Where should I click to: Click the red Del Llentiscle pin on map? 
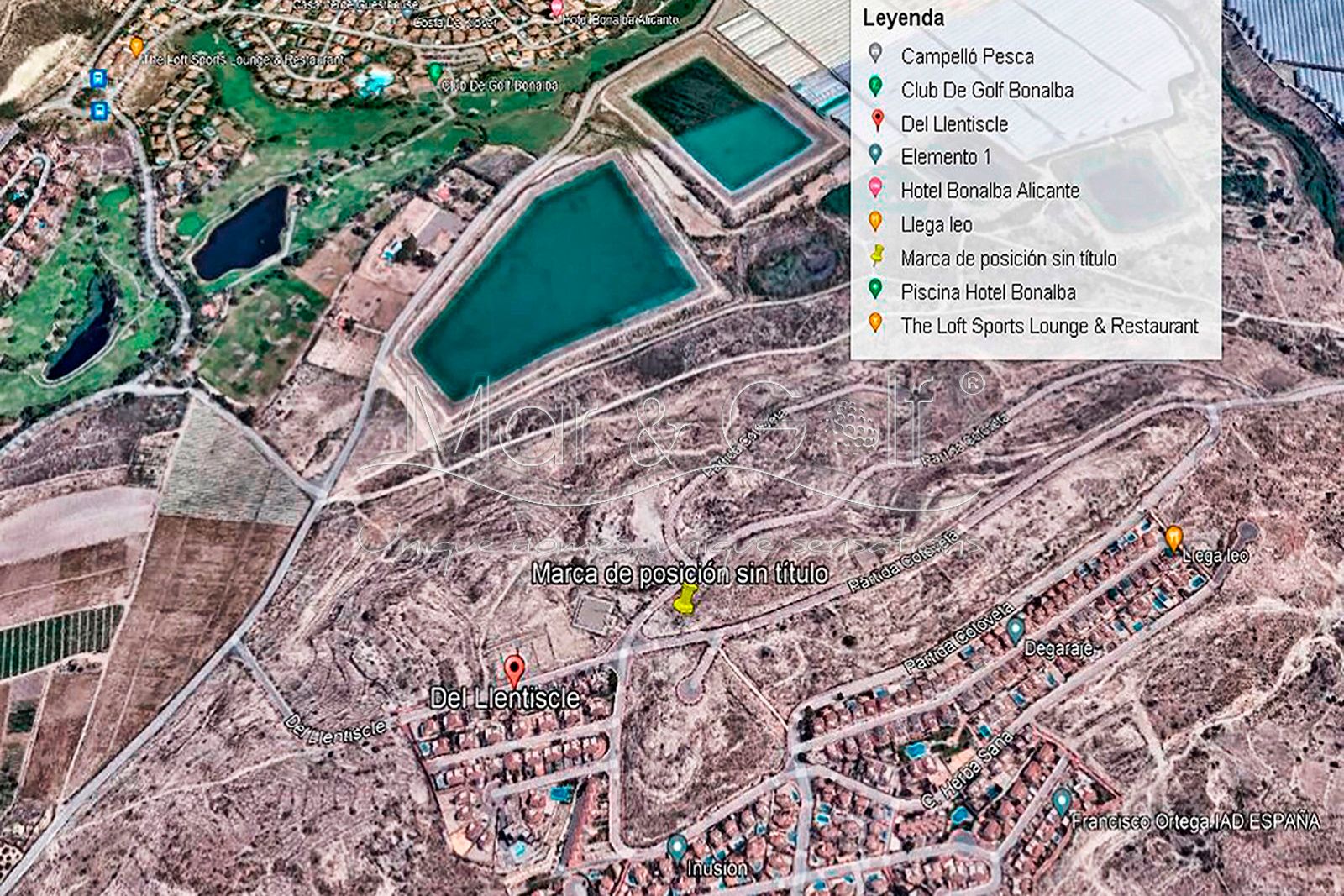click(514, 671)
